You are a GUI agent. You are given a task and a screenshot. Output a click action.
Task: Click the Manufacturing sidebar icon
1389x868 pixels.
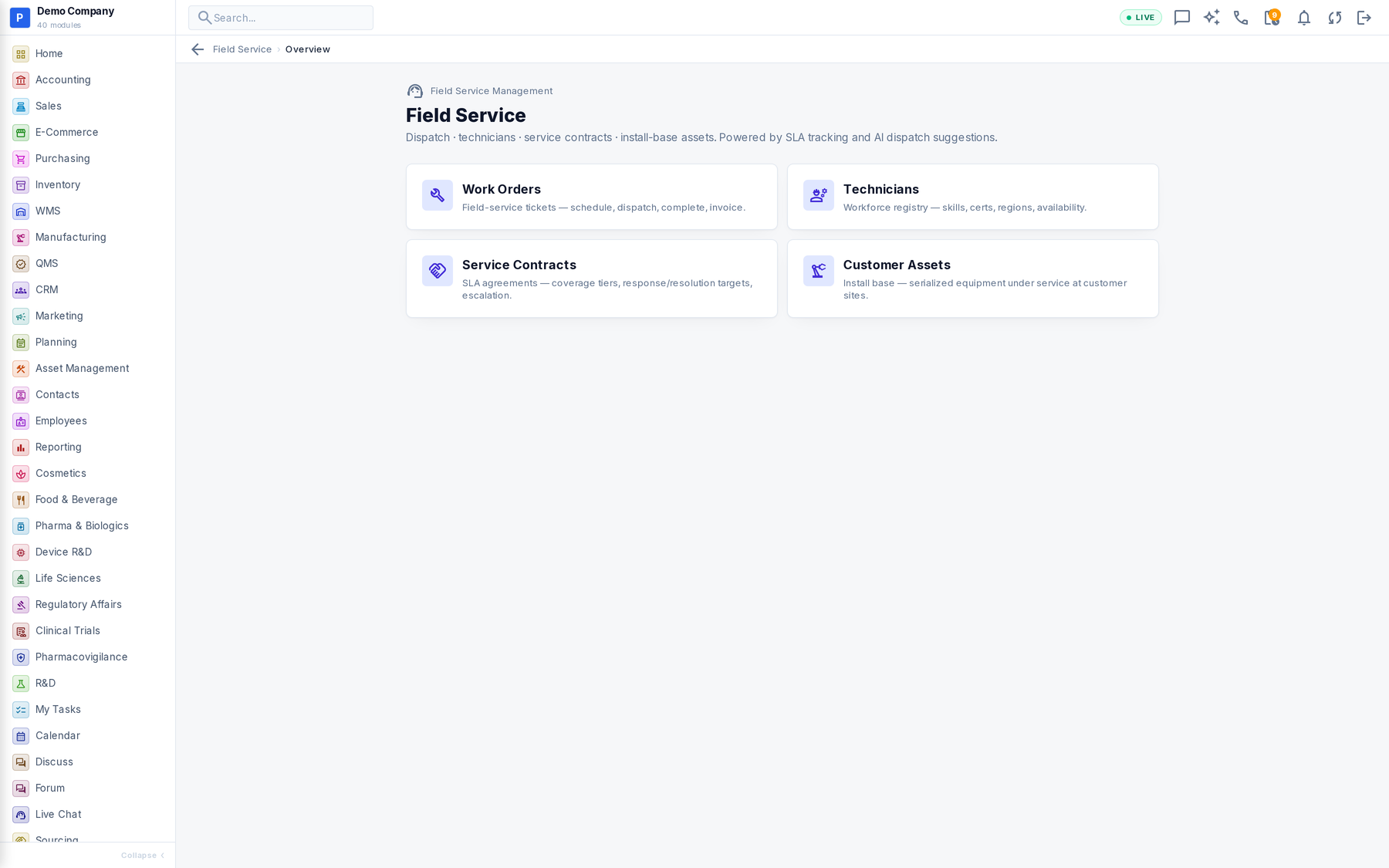coord(21,238)
